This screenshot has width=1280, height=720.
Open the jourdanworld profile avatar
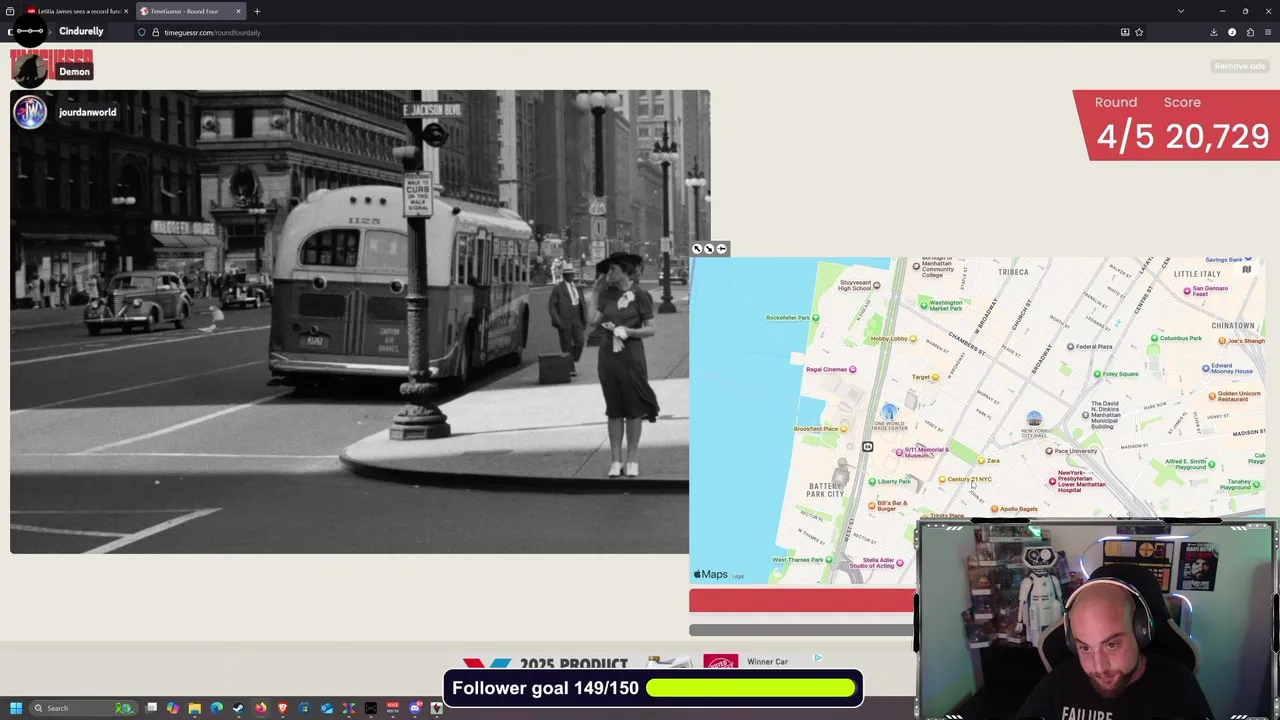(x=30, y=112)
